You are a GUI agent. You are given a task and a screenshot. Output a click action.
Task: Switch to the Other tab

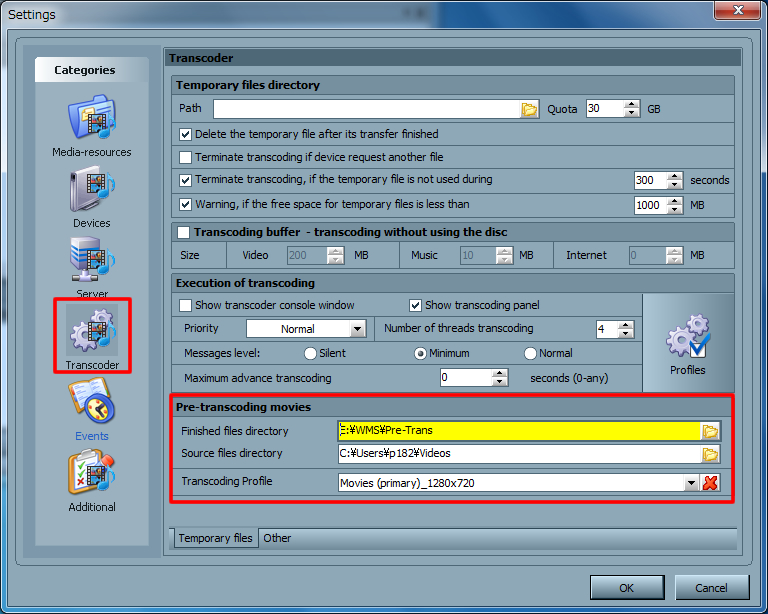277,538
